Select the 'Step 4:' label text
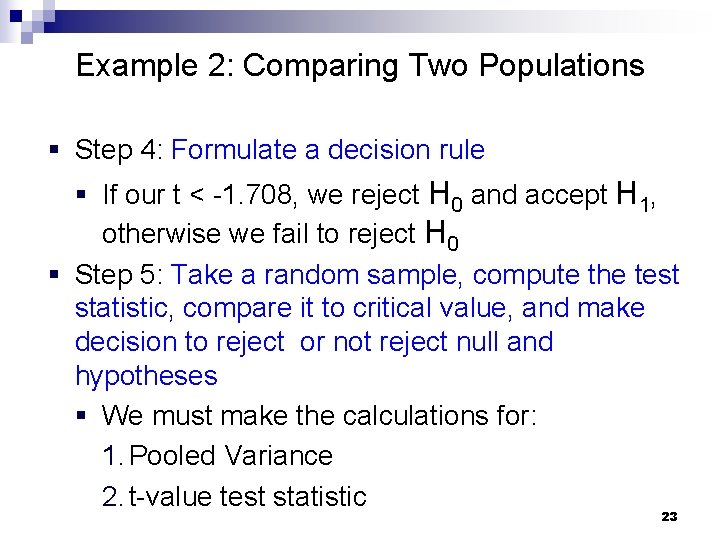Image resolution: width=720 pixels, height=540 pixels. point(119,151)
